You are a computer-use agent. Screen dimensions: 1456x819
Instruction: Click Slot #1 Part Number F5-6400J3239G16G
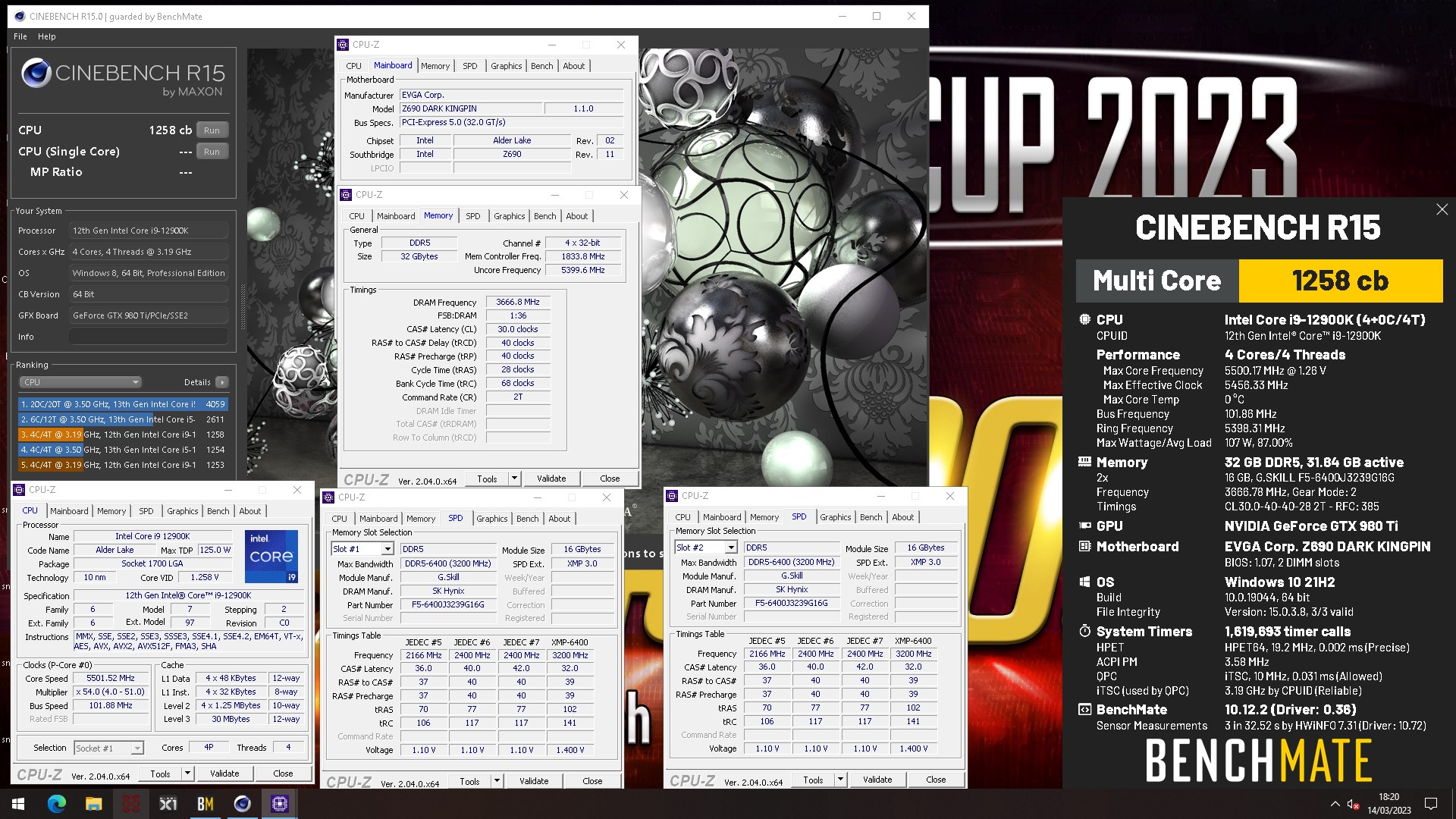point(448,605)
